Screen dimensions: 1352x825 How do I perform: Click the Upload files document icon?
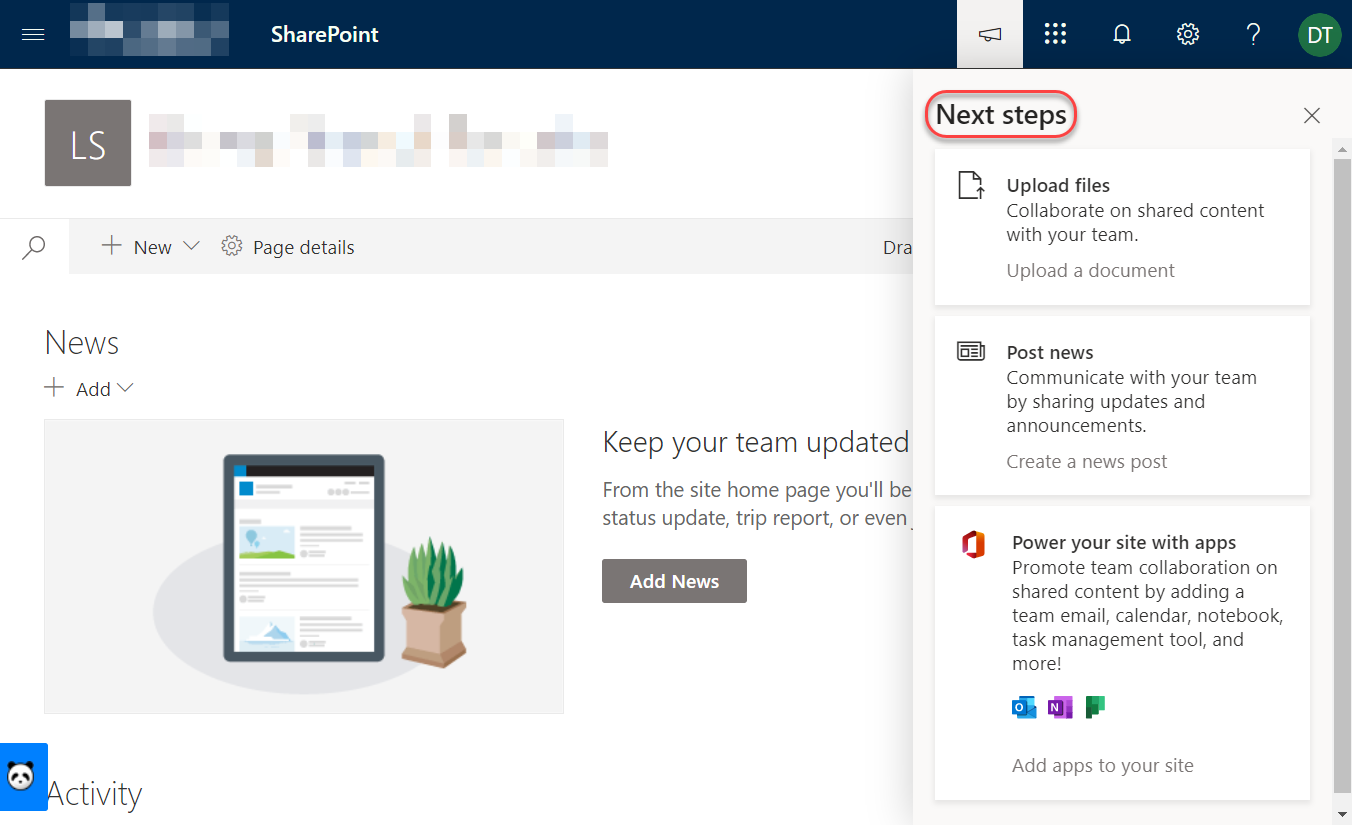(x=972, y=186)
